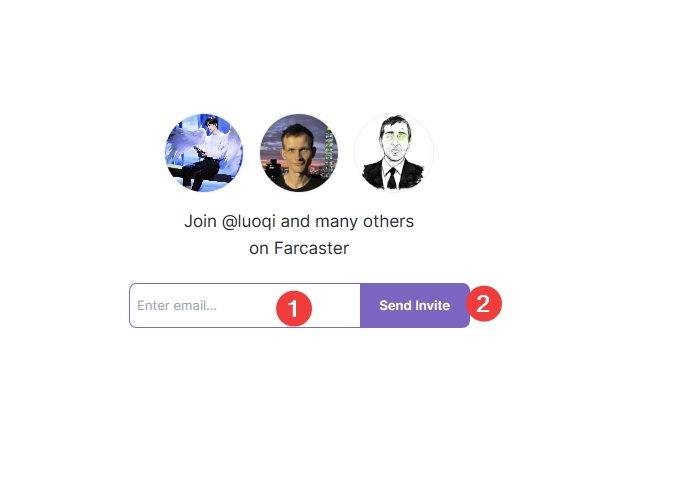Focus the Enter email input field

tap(245, 305)
